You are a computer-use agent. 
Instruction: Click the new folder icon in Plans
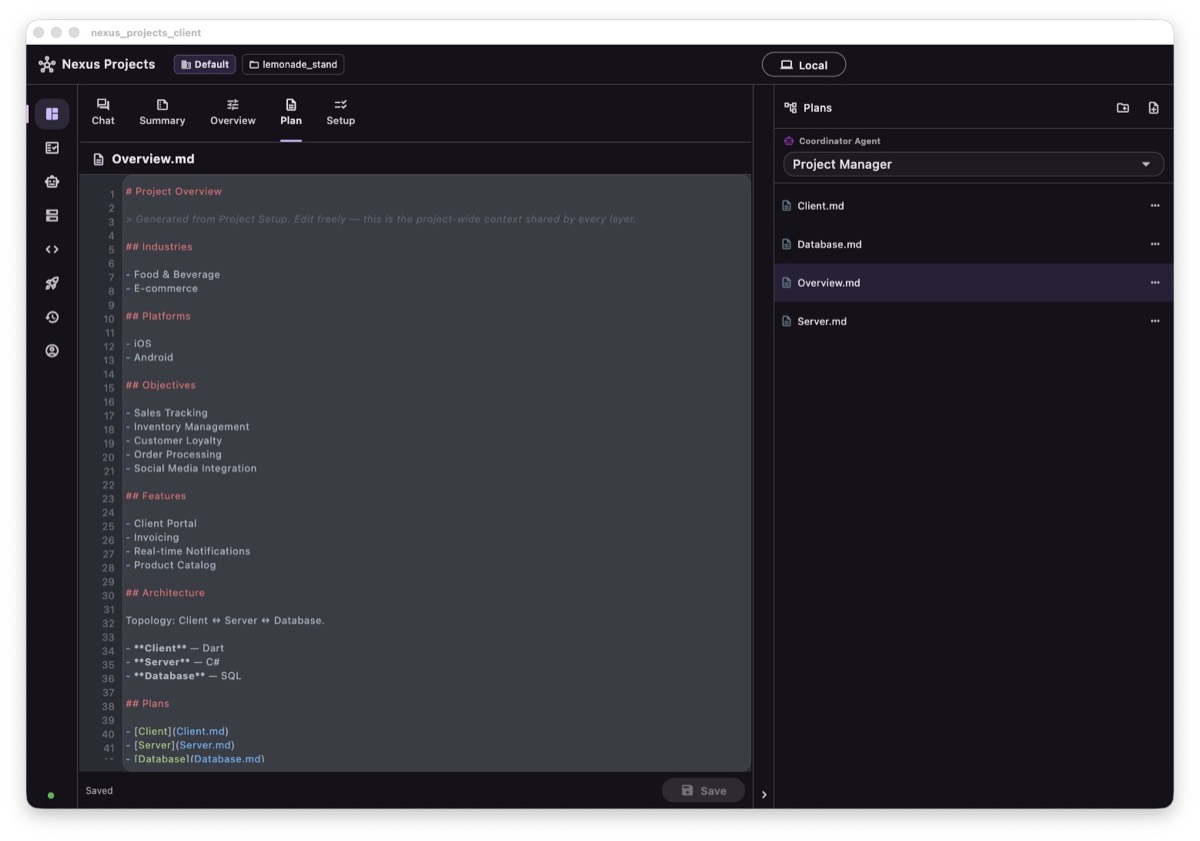[1123, 108]
